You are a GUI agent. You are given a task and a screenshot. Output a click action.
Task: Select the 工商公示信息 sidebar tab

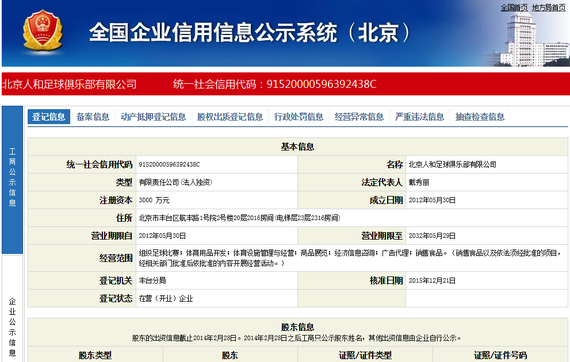12,180
